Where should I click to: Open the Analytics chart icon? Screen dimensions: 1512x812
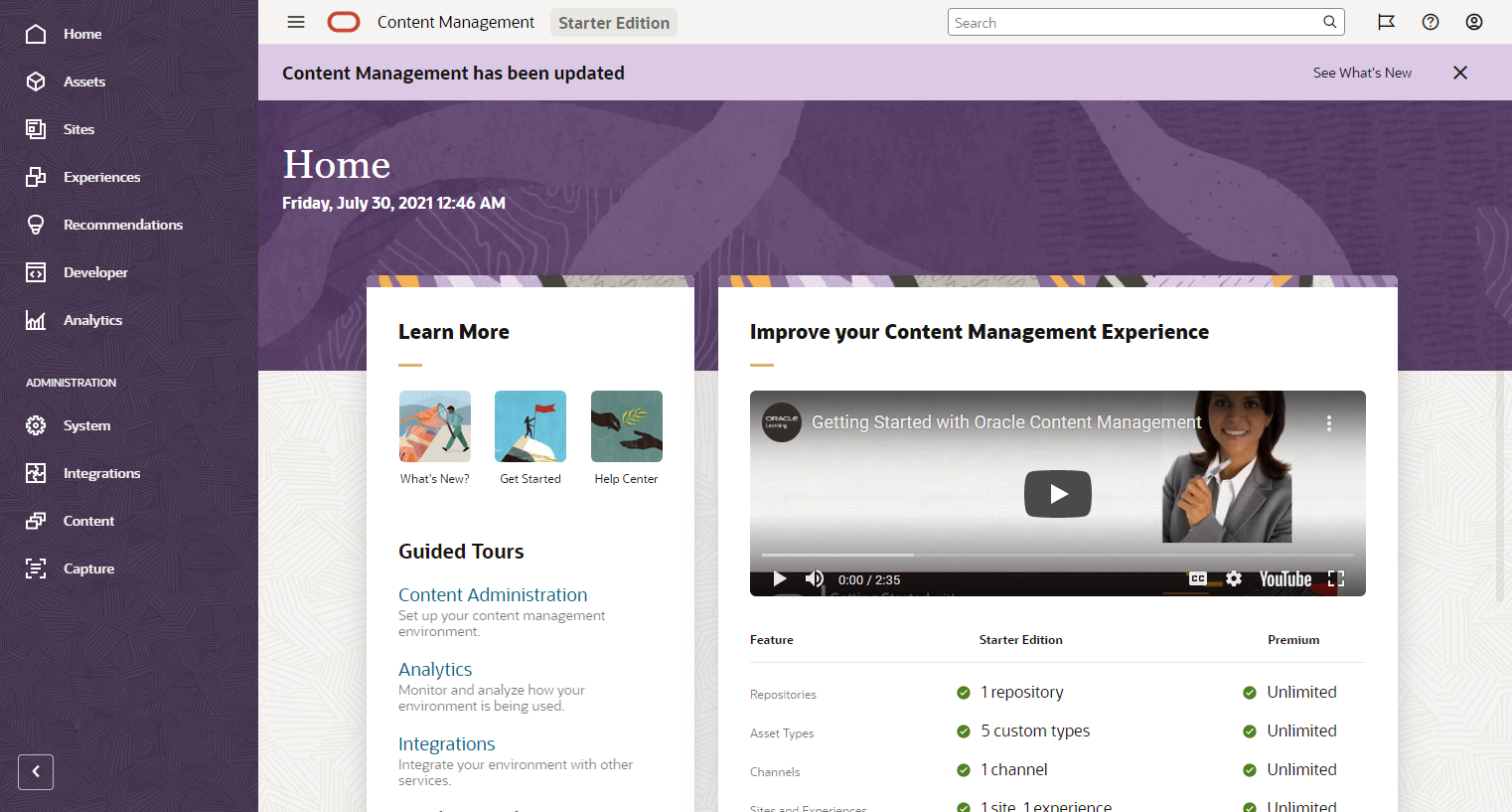click(36, 320)
